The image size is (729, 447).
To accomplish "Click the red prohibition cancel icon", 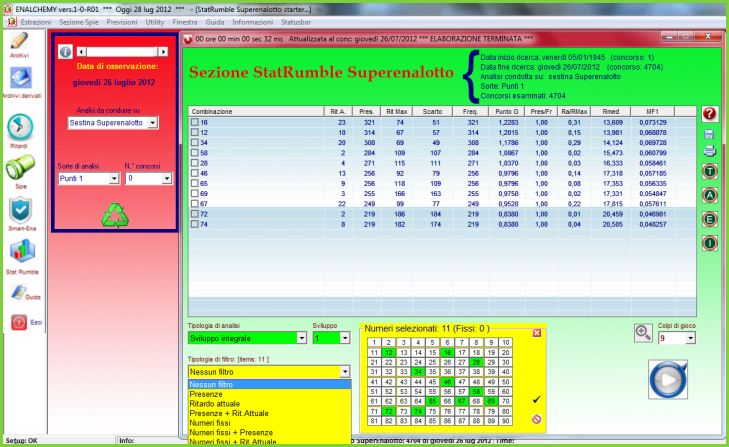I will click(537, 419).
